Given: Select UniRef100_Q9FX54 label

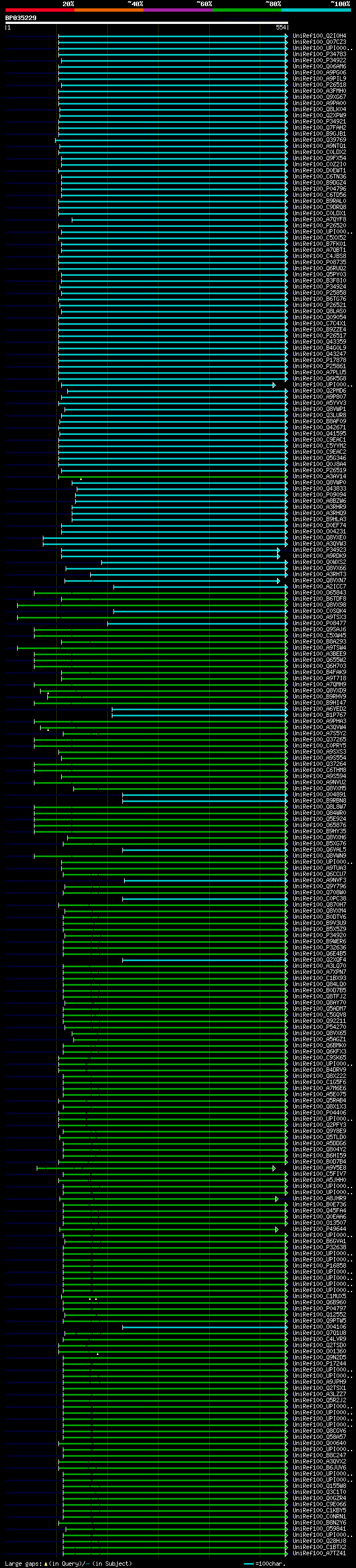Looking at the screenshot, I should (319, 159).
